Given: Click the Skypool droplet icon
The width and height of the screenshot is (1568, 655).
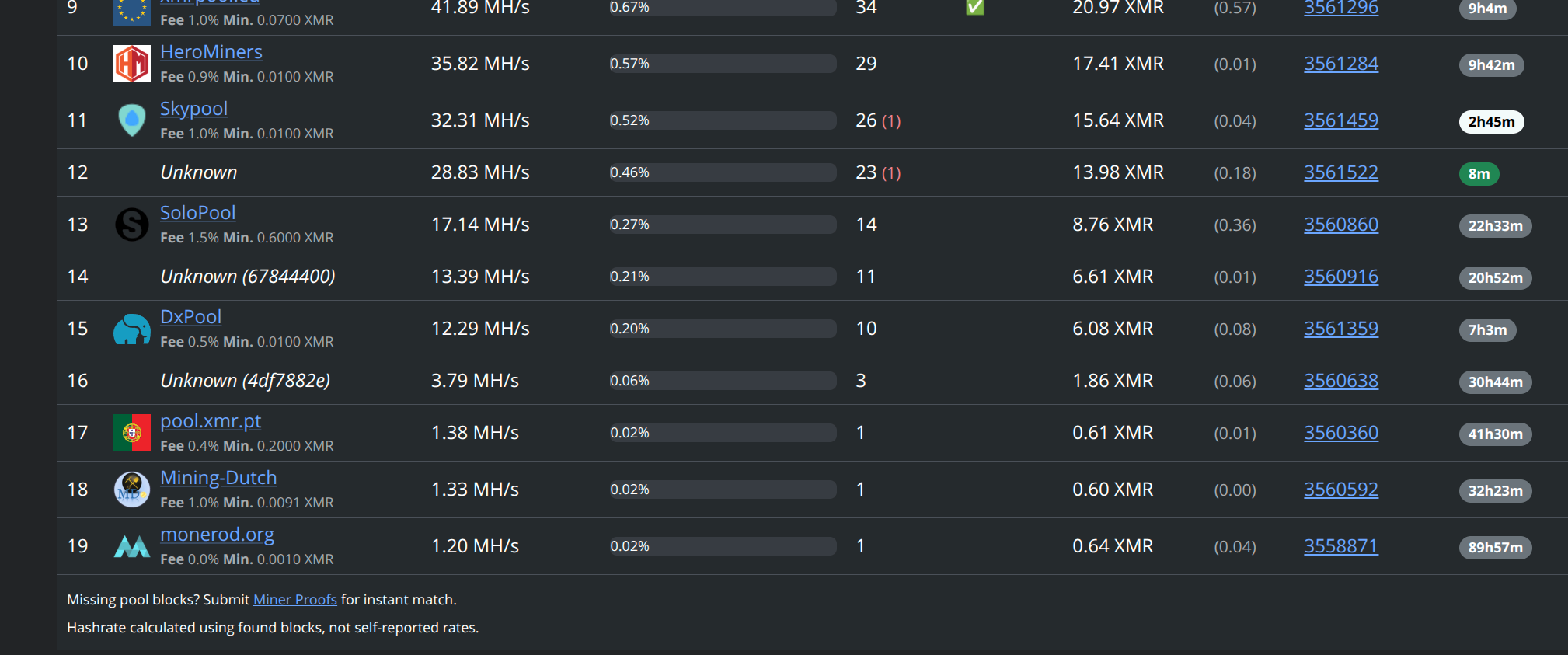Looking at the screenshot, I should (132, 120).
